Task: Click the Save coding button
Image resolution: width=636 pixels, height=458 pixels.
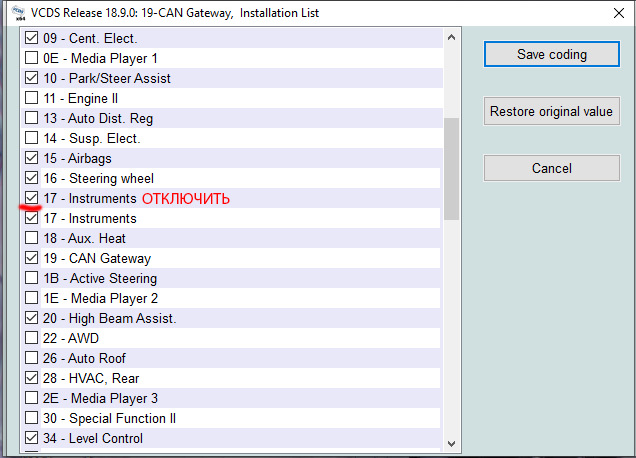Action: point(552,54)
